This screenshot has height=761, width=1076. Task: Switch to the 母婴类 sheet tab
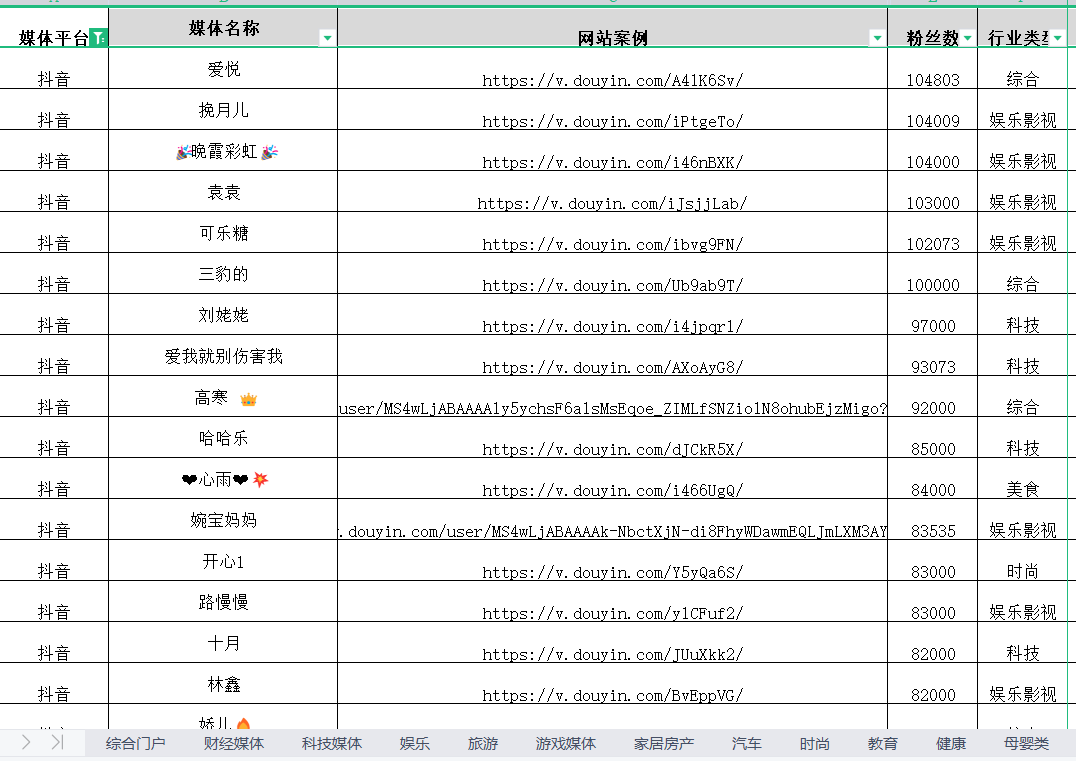pos(1026,743)
